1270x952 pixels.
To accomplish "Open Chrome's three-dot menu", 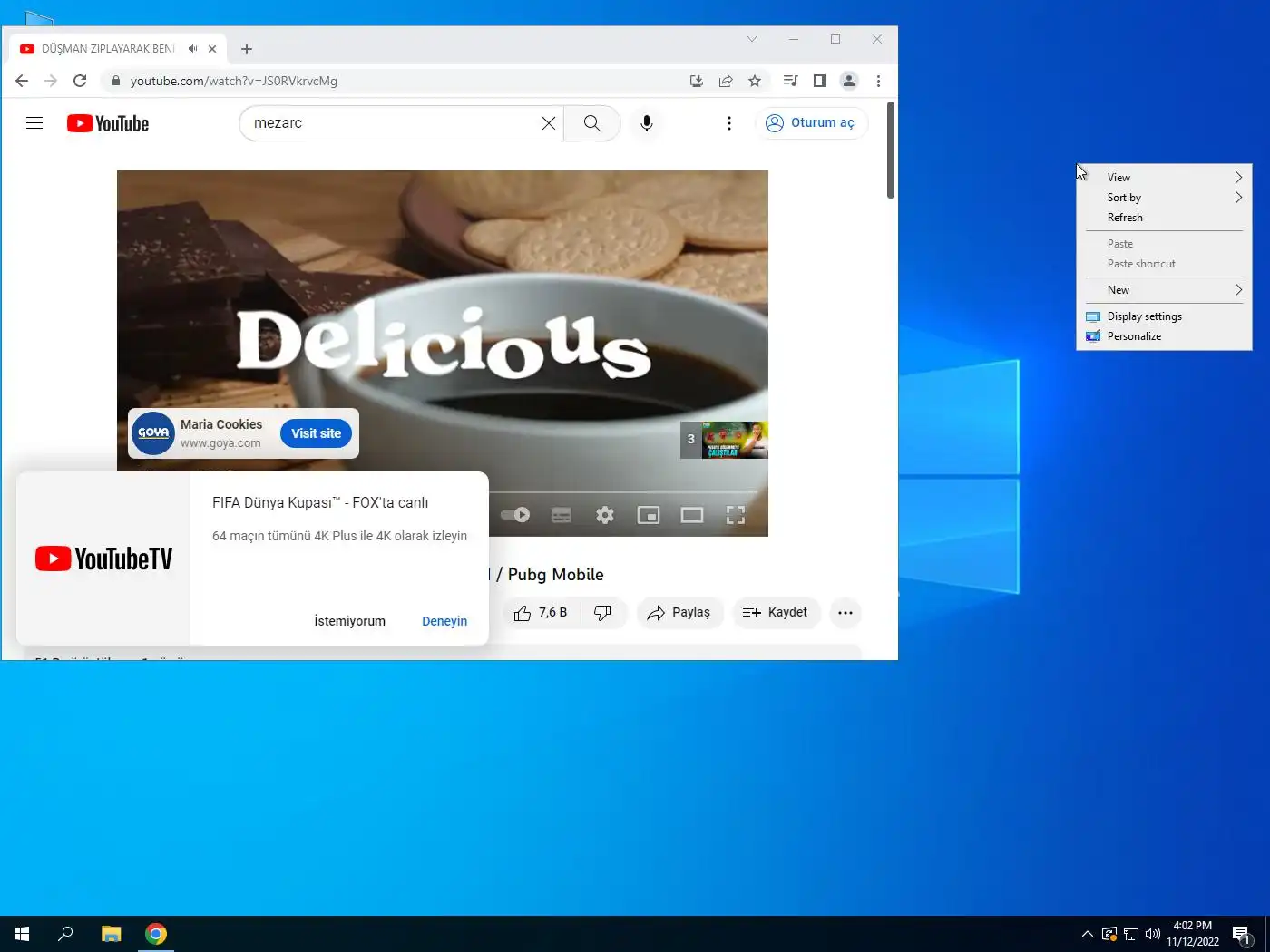I will pyautogui.click(x=878, y=81).
